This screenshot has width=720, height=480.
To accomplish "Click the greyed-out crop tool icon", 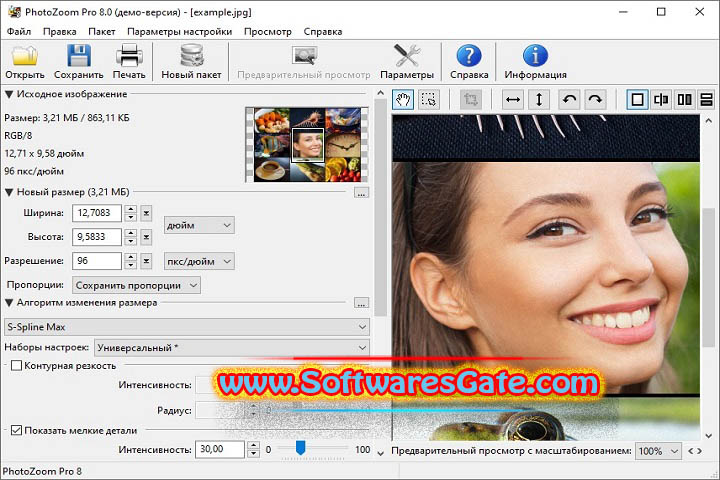I will (x=471, y=99).
